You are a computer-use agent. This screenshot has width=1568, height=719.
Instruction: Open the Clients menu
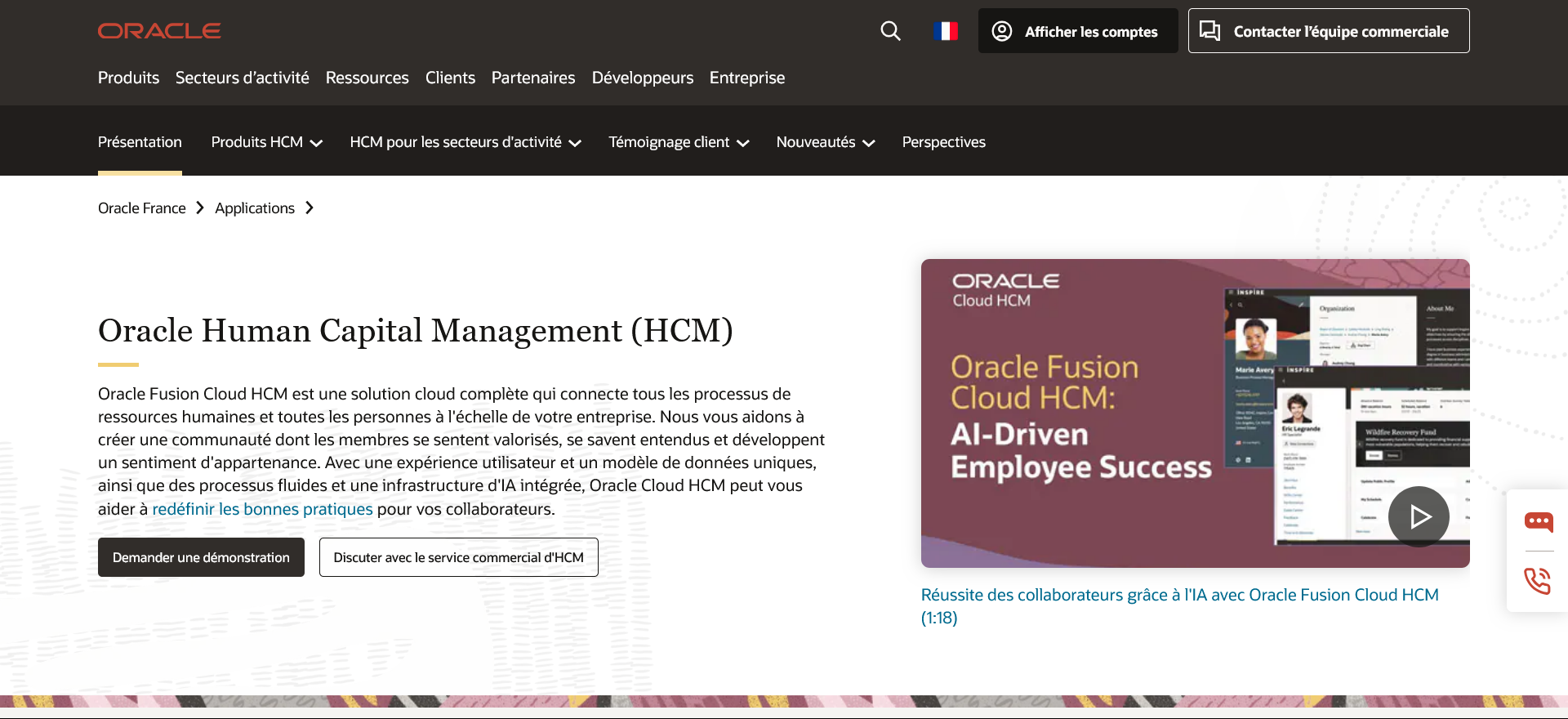point(450,78)
